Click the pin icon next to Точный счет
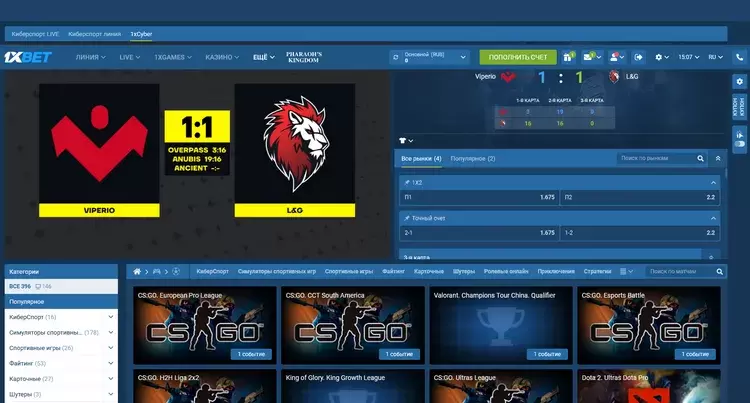The height and width of the screenshot is (403, 750). click(407, 218)
